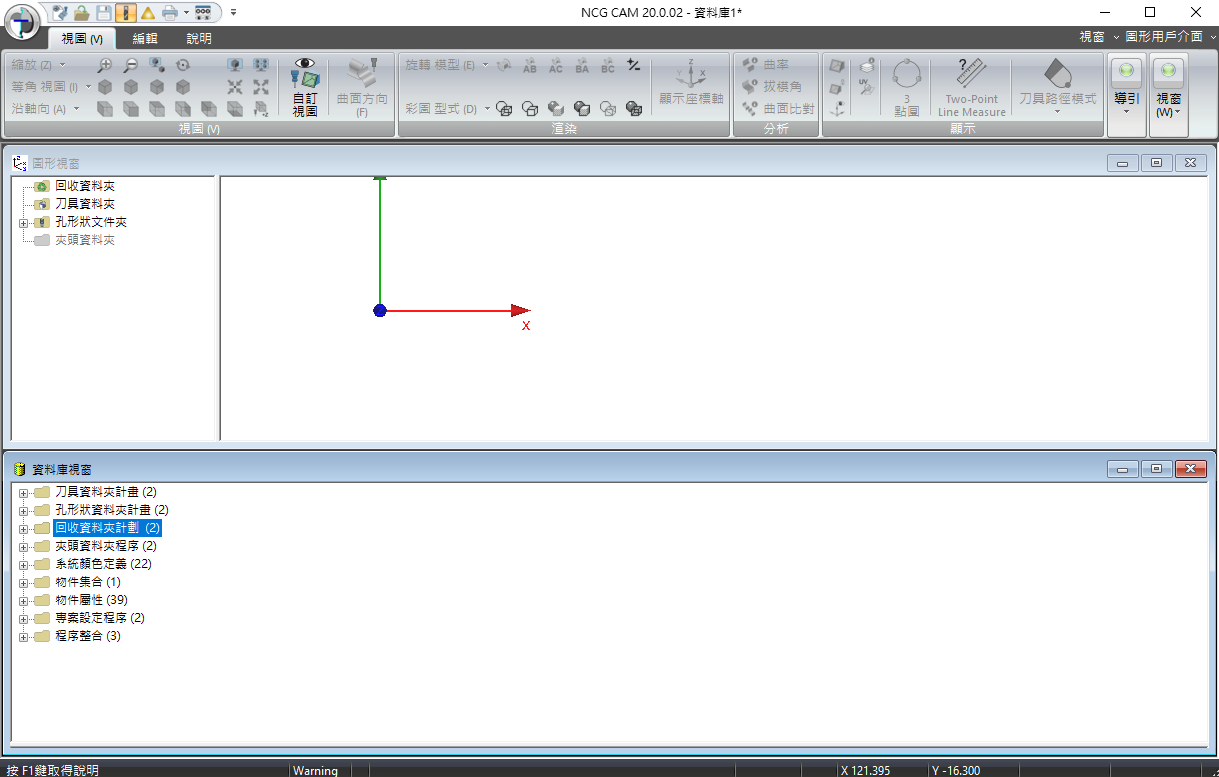
Task: Click the yellow warning triangle icon
Action: pyautogui.click(x=147, y=13)
